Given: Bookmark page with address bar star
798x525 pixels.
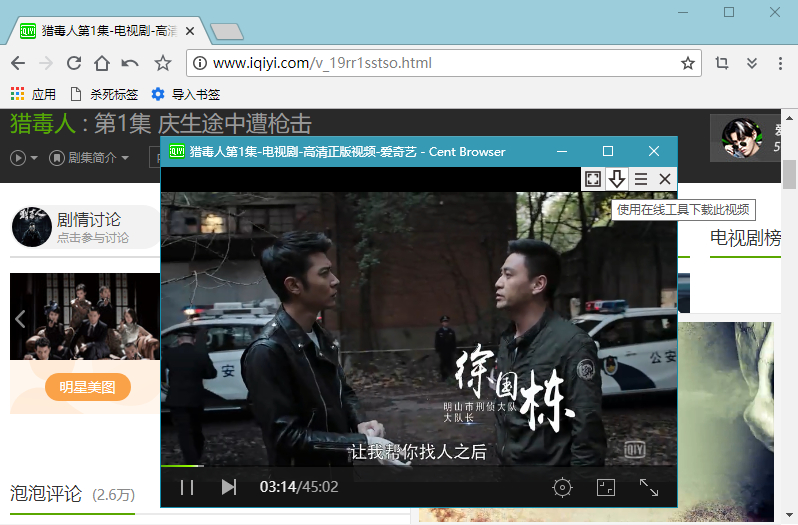Looking at the screenshot, I should (688, 63).
